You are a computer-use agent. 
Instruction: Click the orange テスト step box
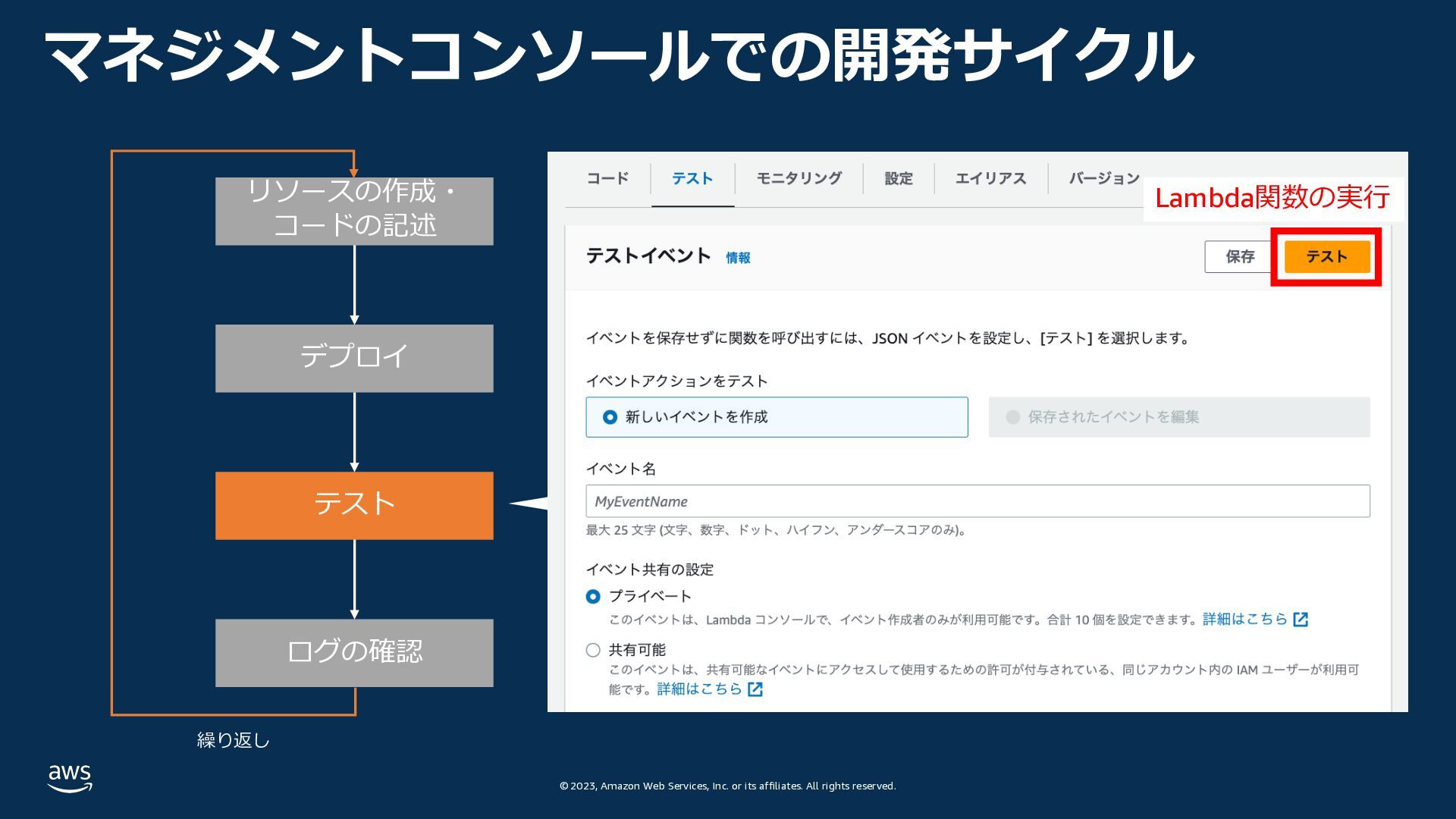pos(354,505)
